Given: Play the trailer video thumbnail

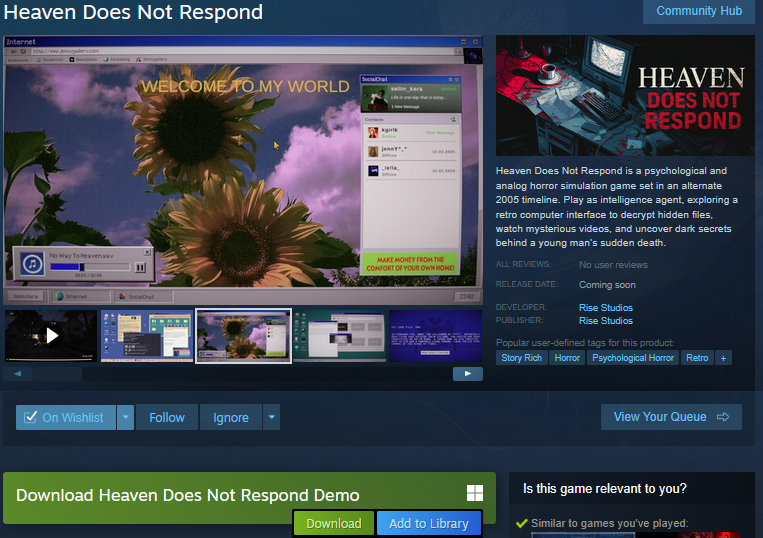Looking at the screenshot, I should (x=51, y=336).
